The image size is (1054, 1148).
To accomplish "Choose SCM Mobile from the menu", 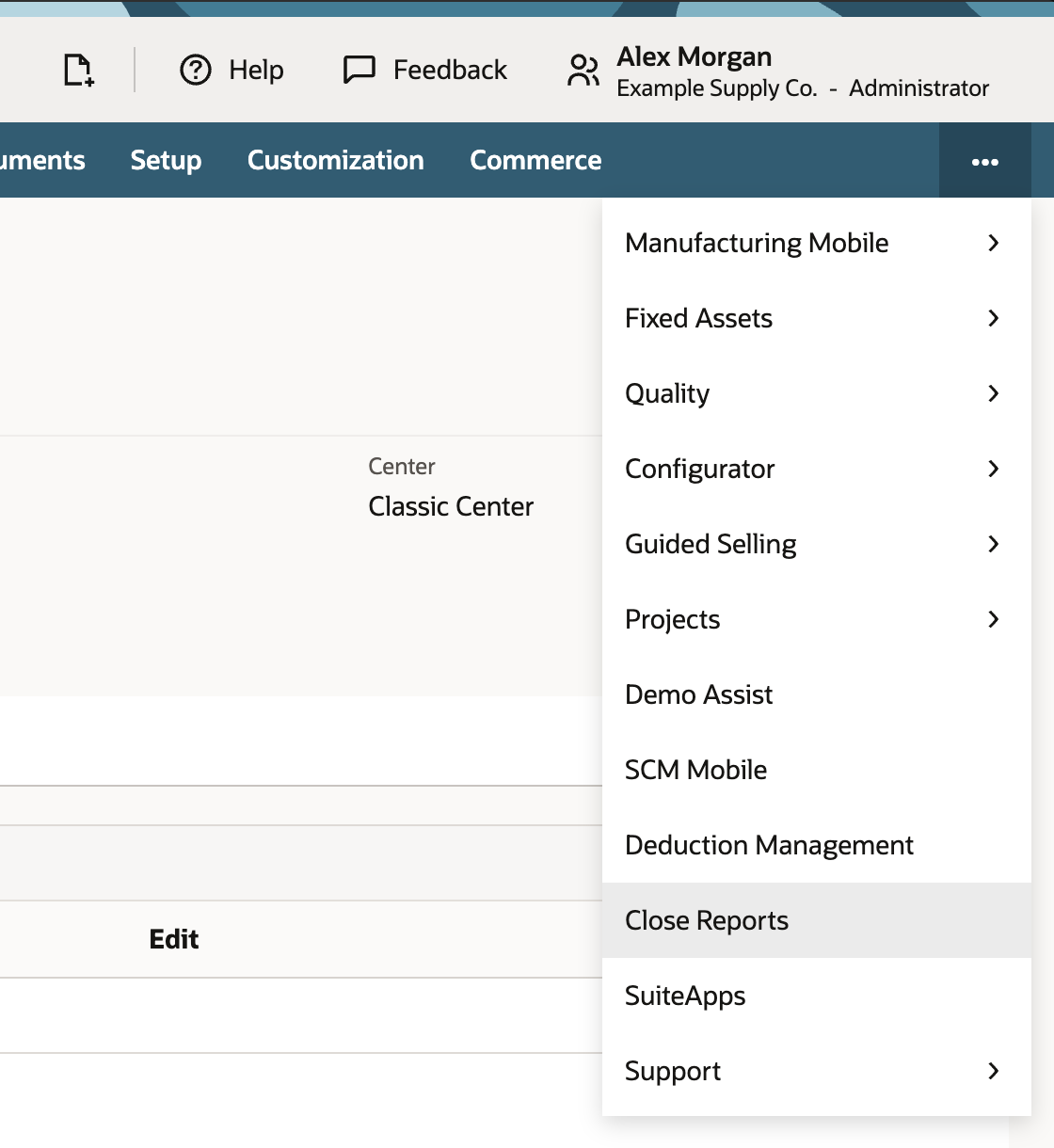I will (817, 770).
